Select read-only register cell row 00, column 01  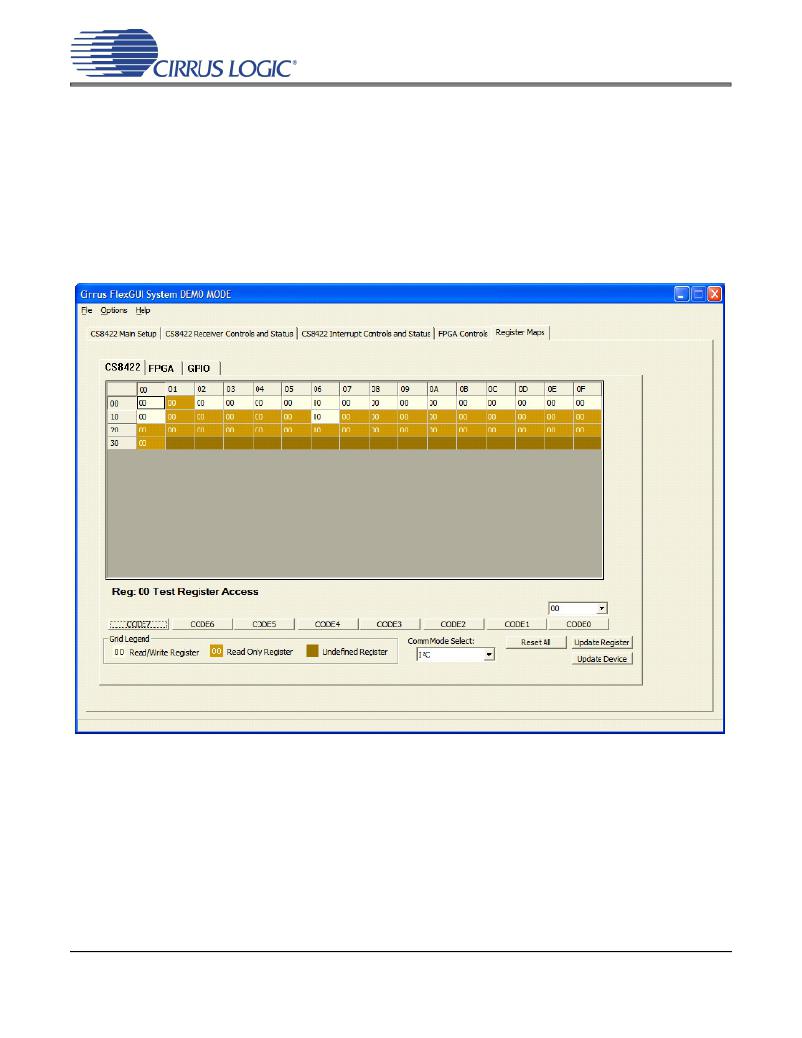coord(180,402)
